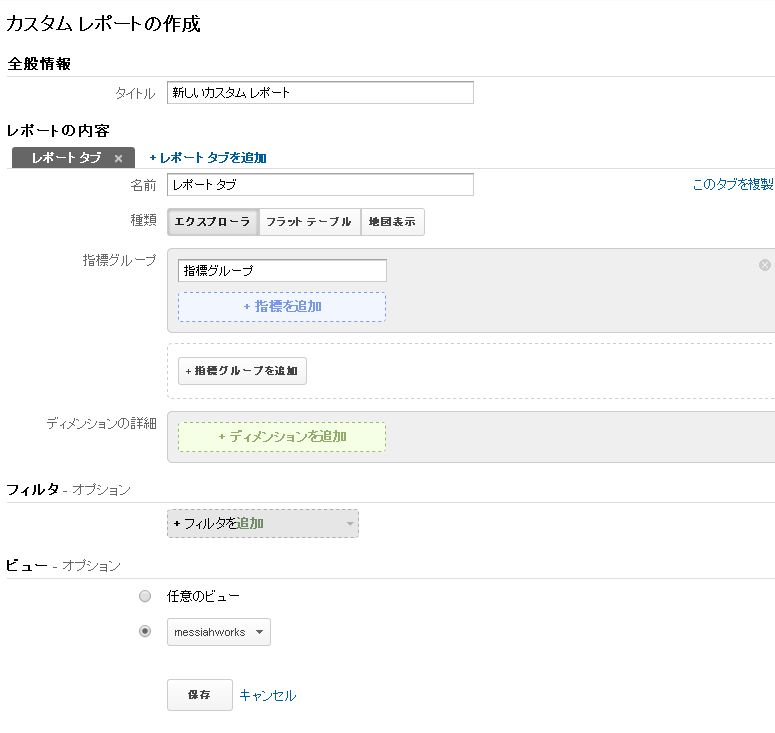The width and height of the screenshot is (775, 733).
Task: Click 指標グループを追加 button
Action: (x=242, y=371)
